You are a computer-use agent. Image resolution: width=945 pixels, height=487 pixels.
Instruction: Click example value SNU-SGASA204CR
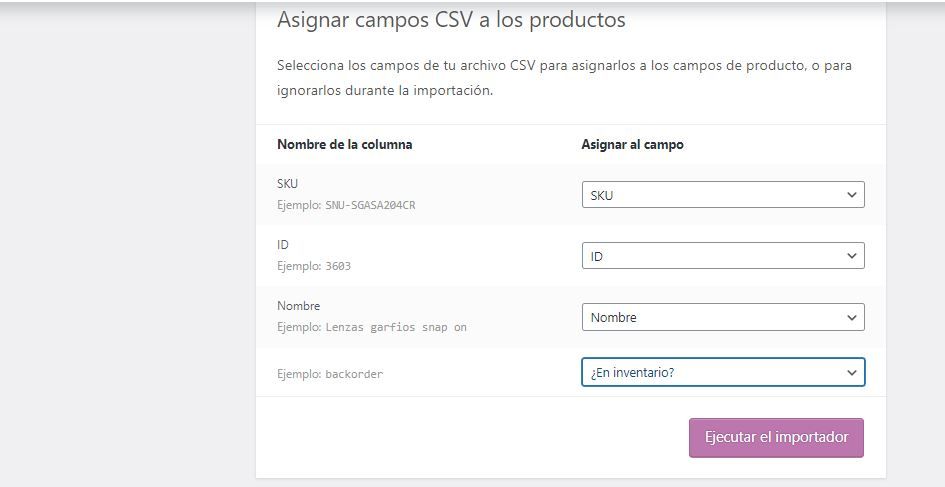(370, 205)
